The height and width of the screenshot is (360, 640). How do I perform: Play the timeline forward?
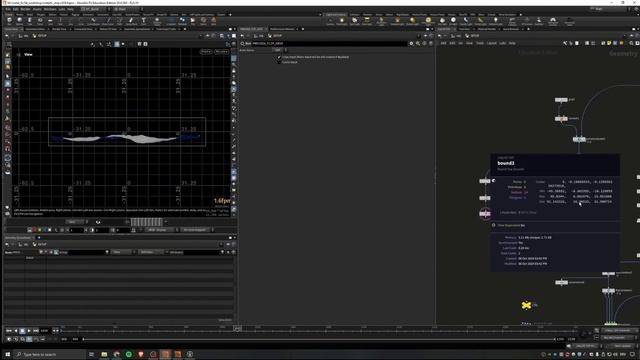[29, 331]
